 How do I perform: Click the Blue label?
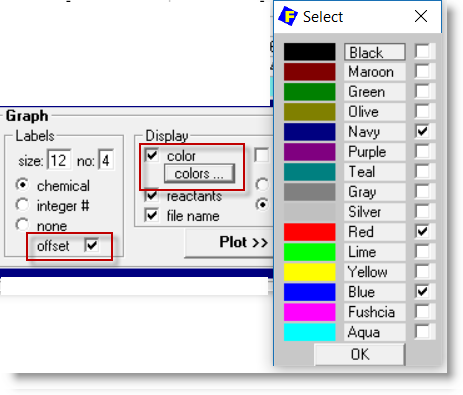click(x=375, y=292)
